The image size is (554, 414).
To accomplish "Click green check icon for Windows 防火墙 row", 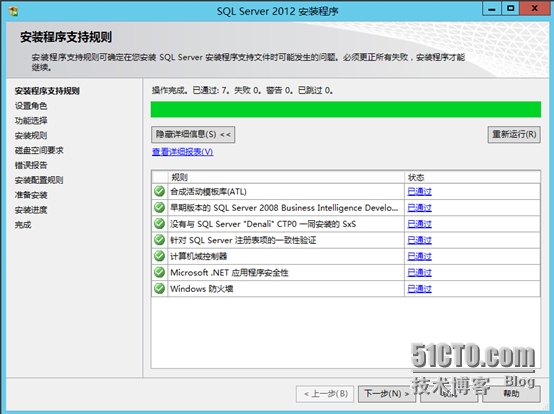I will click(159, 289).
